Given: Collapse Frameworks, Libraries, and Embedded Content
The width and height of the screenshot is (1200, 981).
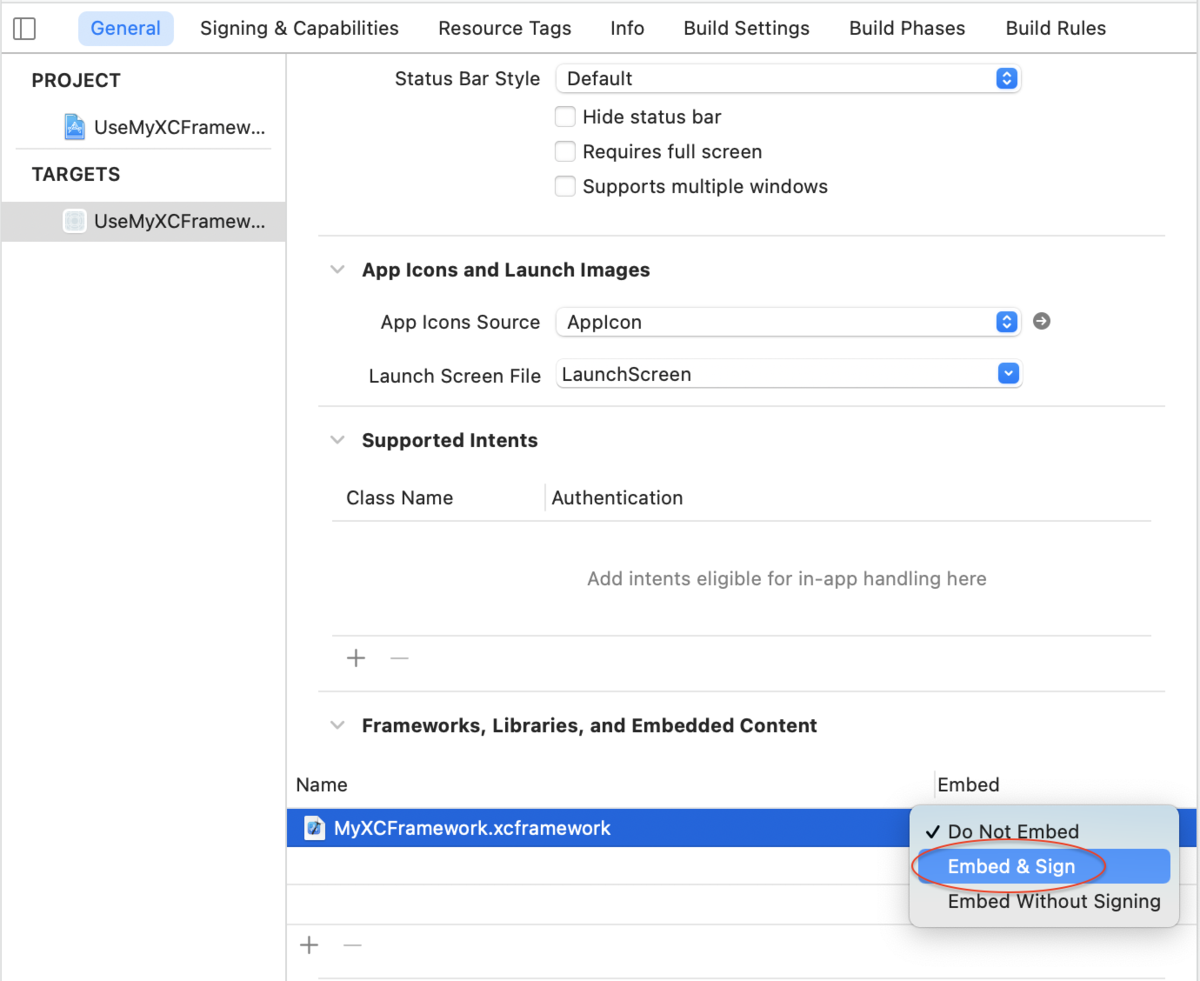Looking at the screenshot, I should [339, 725].
